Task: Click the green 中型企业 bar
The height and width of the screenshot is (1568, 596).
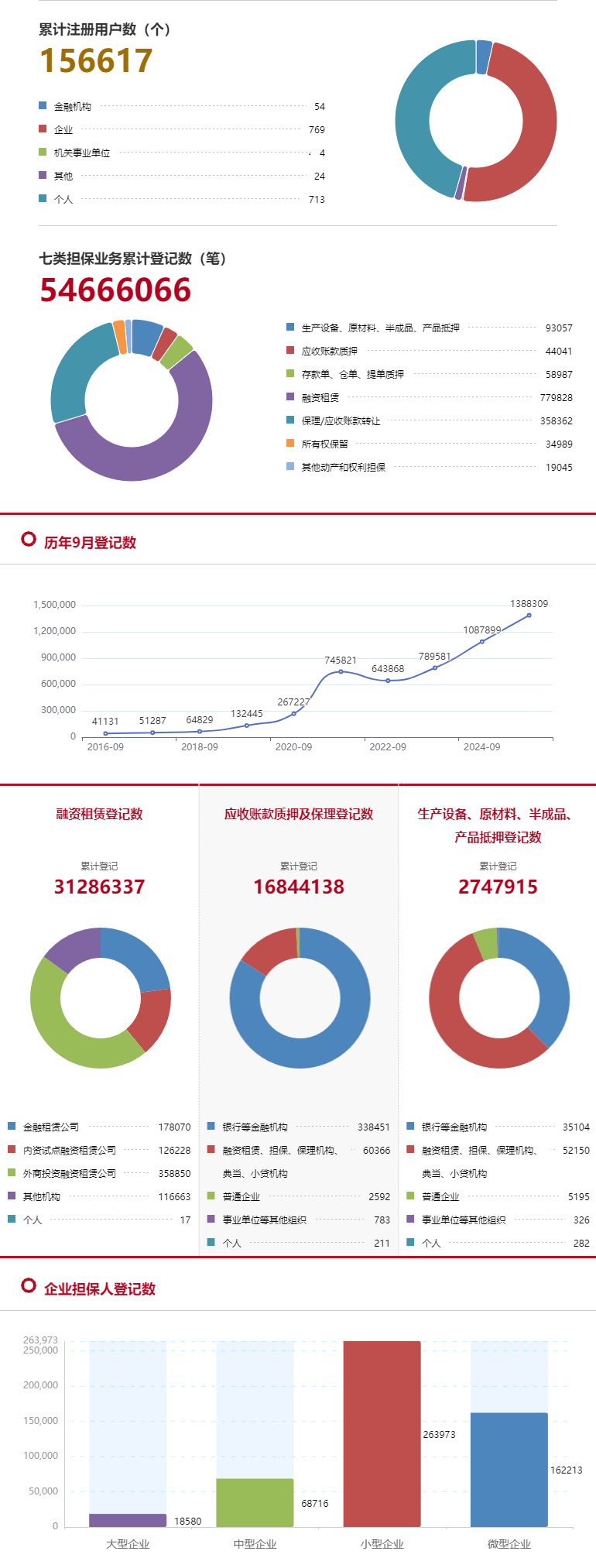Action: coord(255,1502)
